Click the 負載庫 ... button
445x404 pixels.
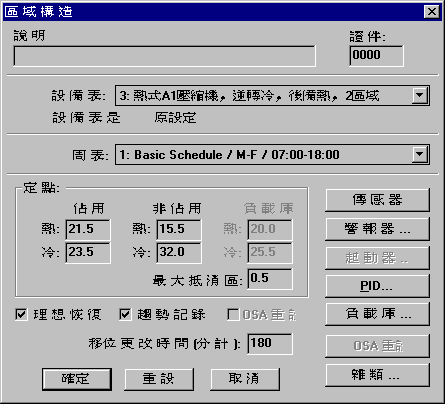(377, 314)
